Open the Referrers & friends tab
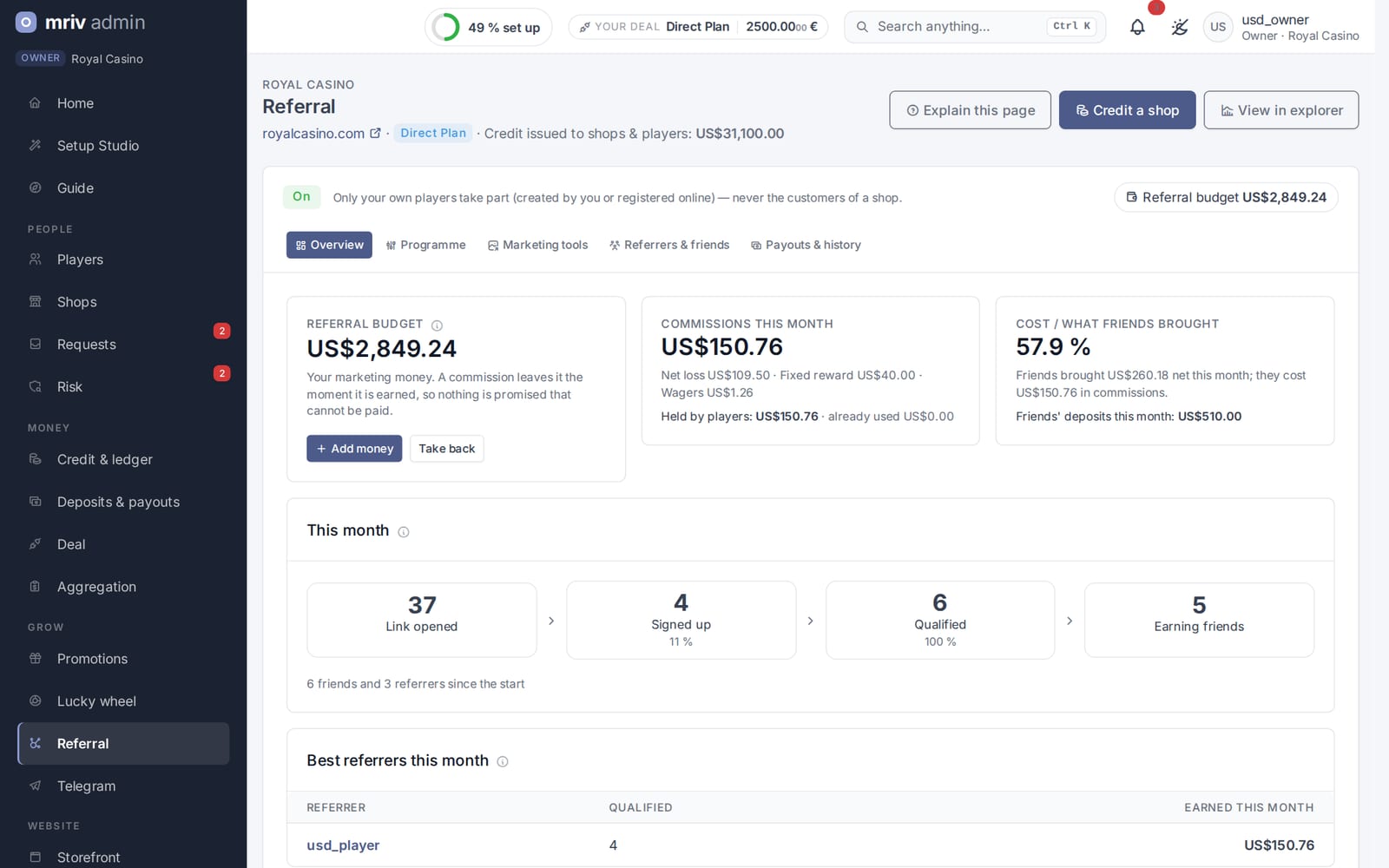 669,245
